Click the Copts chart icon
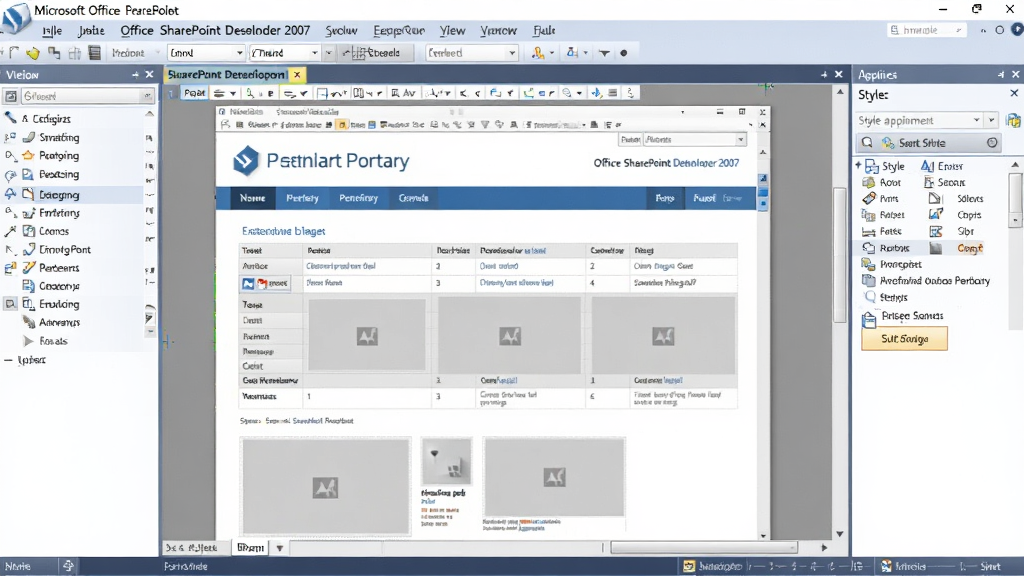The width and height of the screenshot is (1024, 576). [x=936, y=214]
